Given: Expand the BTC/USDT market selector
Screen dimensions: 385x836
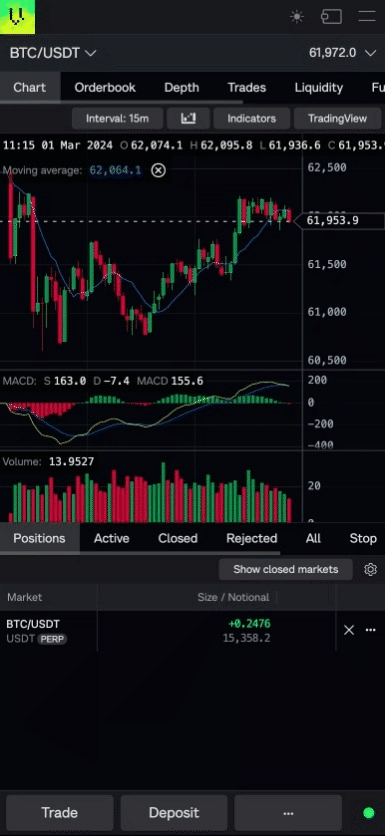Looking at the screenshot, I should pos(53,53).
